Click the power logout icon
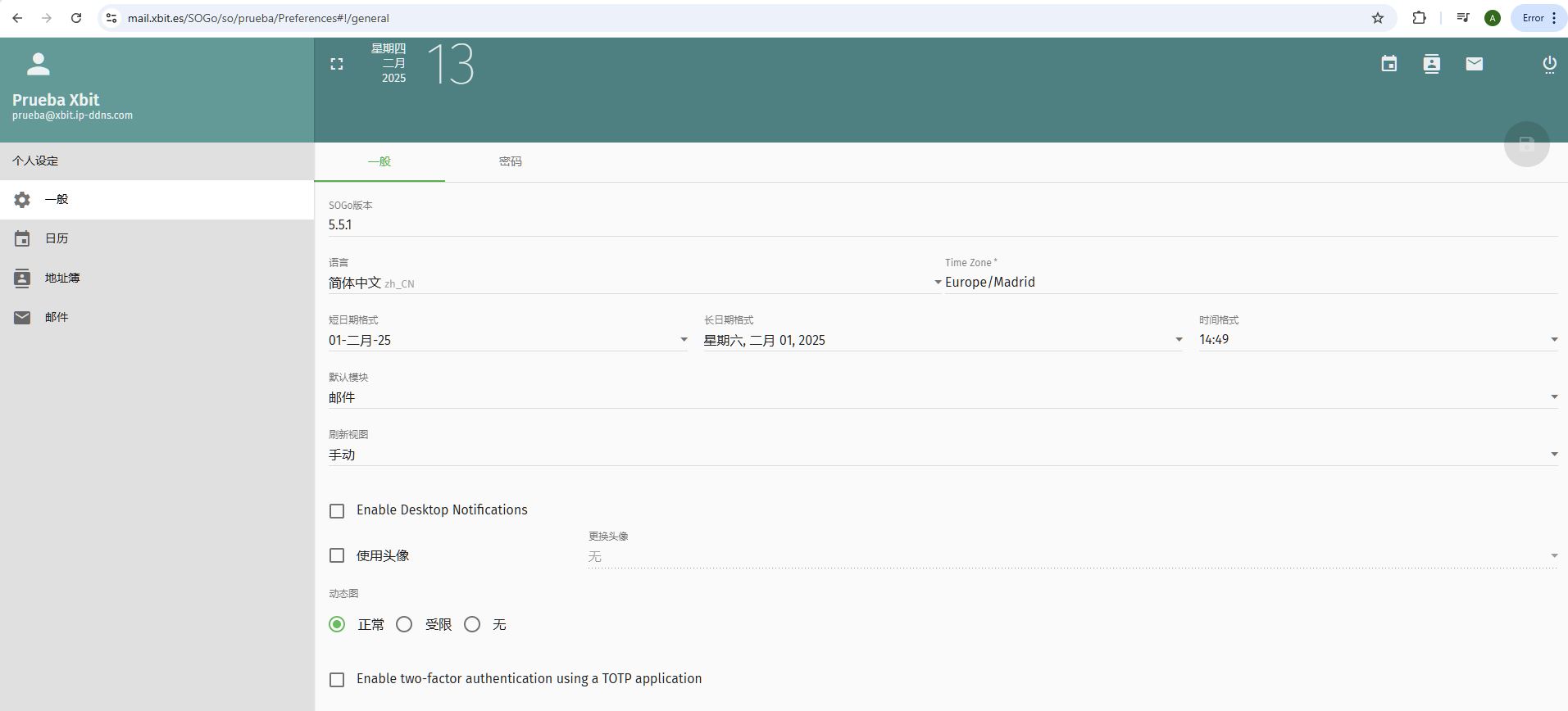The width and height of the screenshot is (1568, 711). [x=1549, y=64]
